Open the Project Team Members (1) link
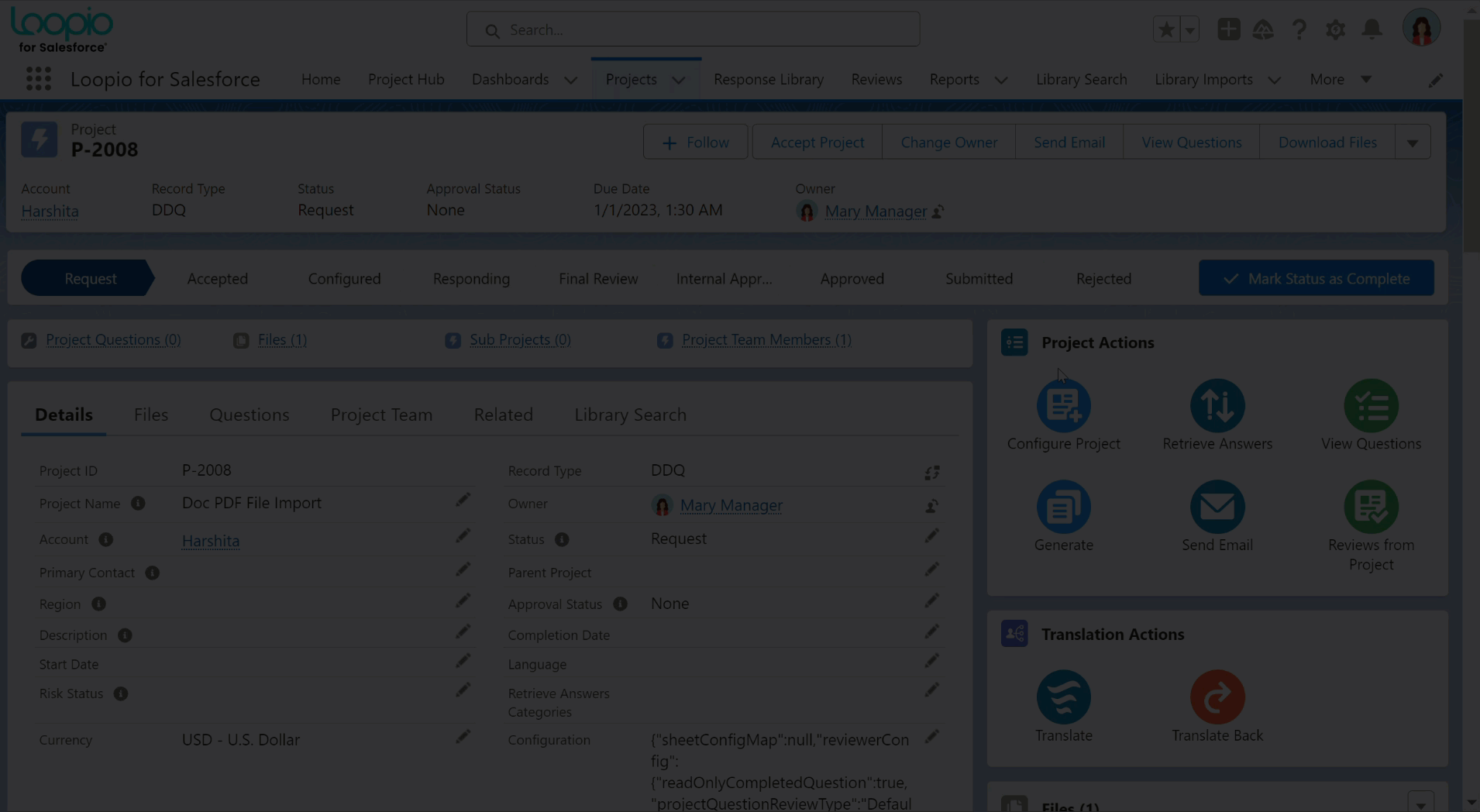Viewport: 1480px width, 812px height. click(766, 340)
